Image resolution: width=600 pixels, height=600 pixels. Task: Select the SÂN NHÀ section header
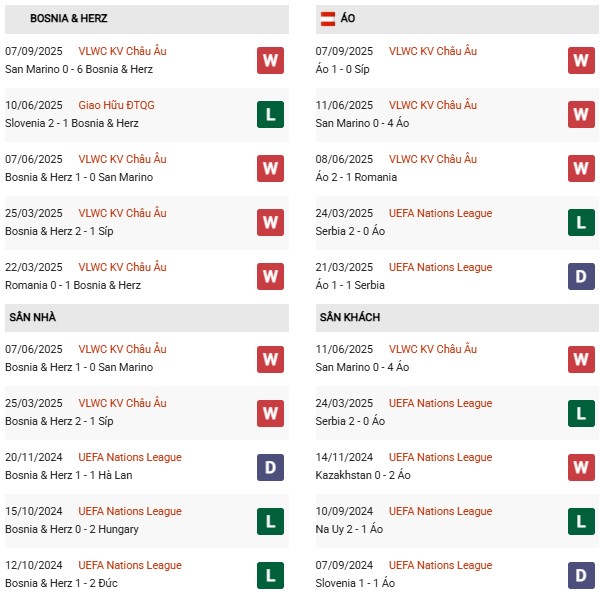coord(32,317)
